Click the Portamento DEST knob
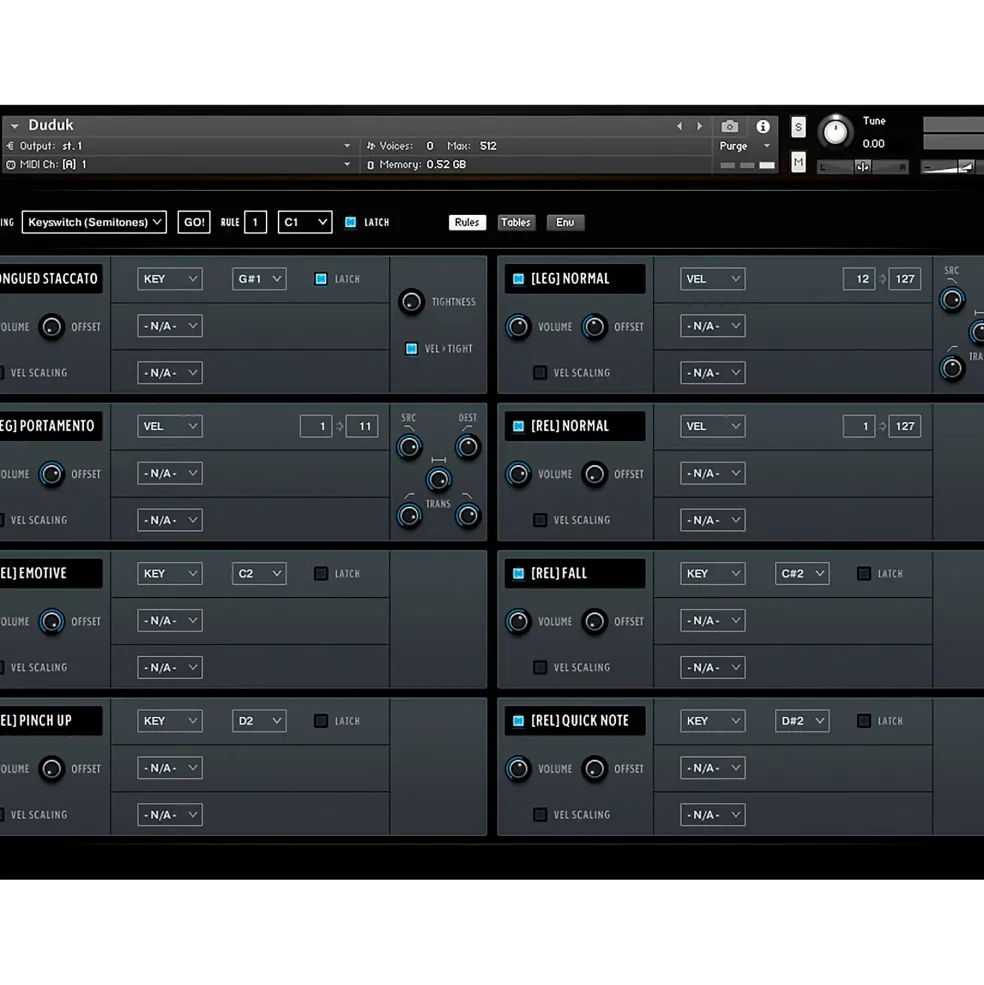Image resolution: width=984 pixels, height=985 pixels. (x=467, y=447)
